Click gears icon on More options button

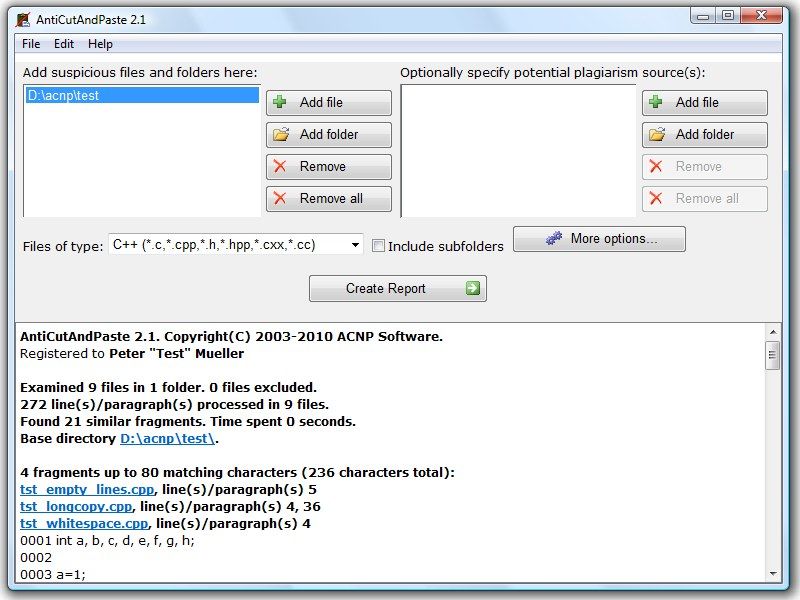[554, 238]
